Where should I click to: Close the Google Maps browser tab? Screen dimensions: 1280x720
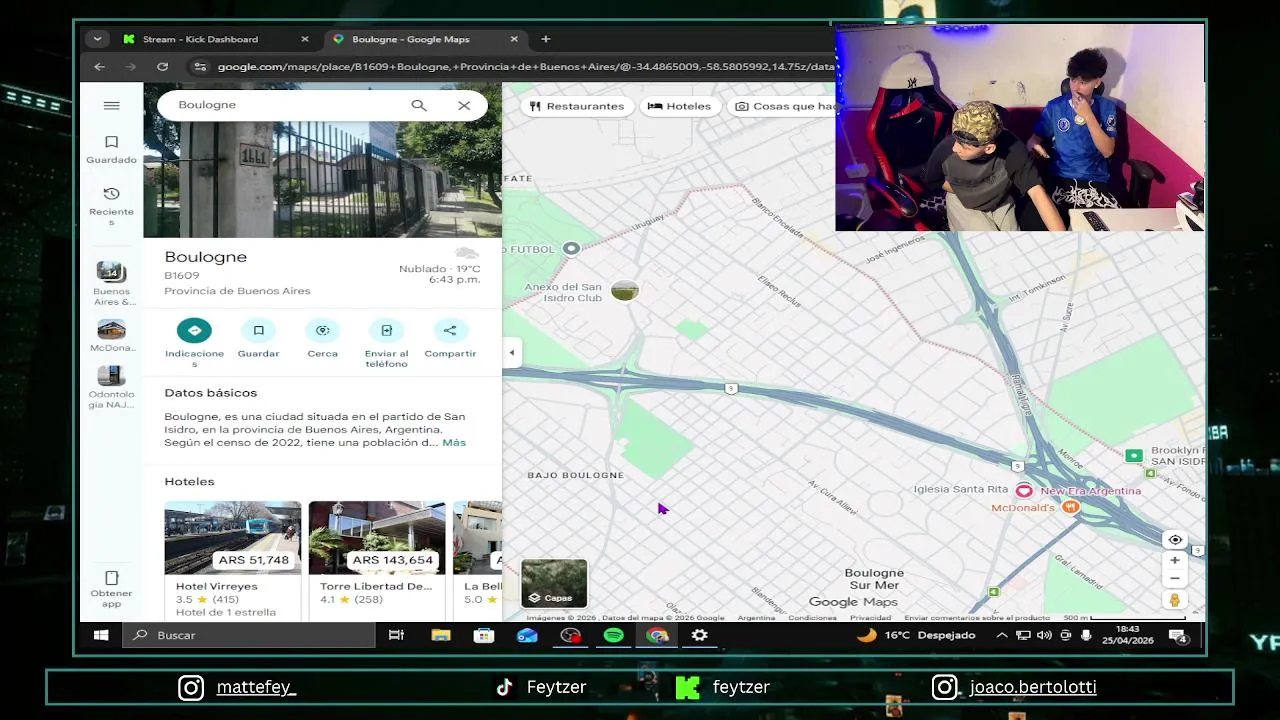pos(514,39)
